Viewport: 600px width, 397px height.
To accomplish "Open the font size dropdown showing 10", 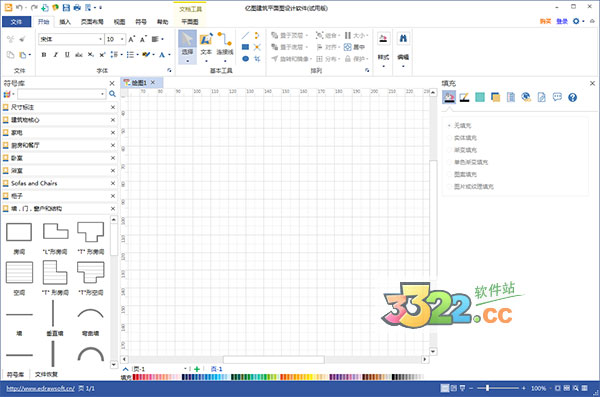I will point(122,39).
